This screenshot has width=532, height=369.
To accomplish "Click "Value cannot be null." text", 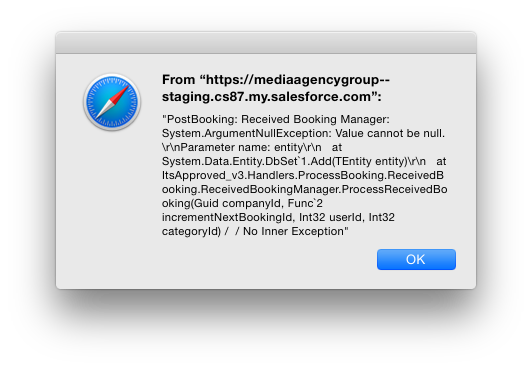I will [x=390, y=133].
